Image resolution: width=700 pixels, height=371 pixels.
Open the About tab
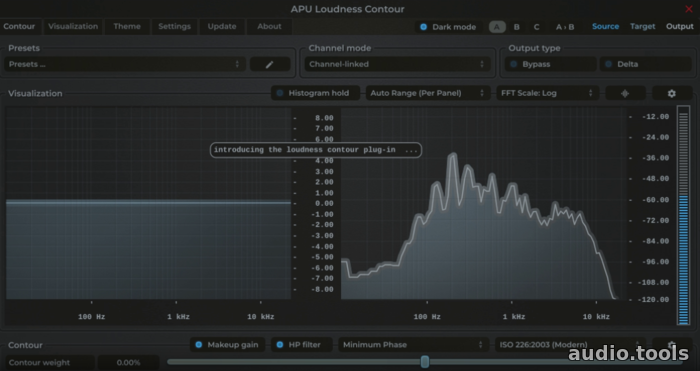269,26
